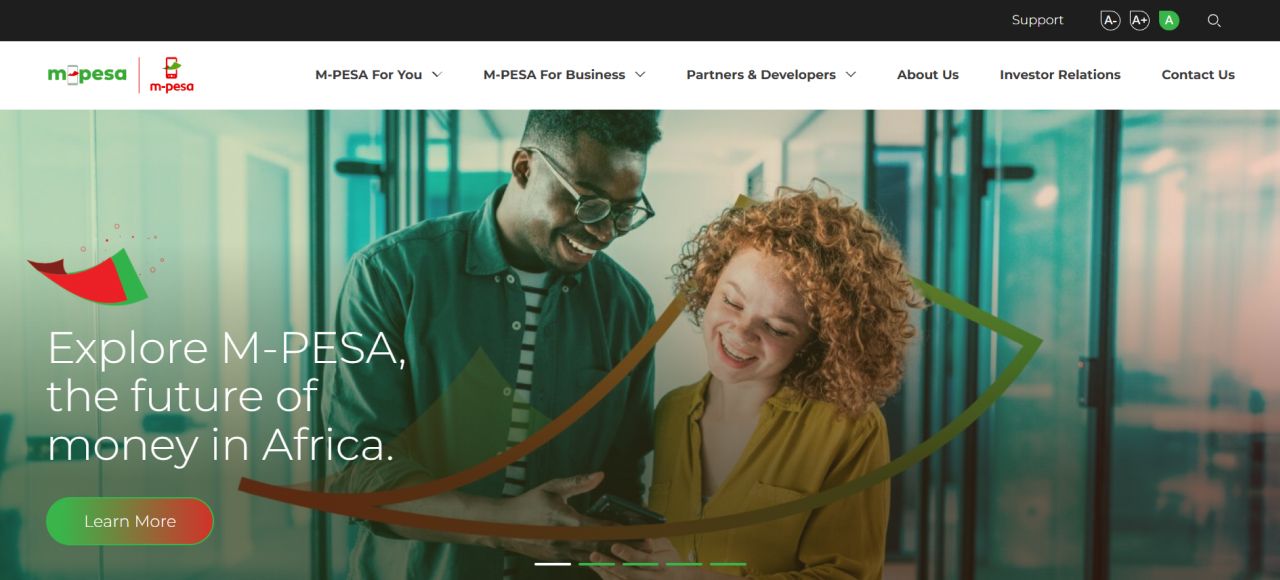Switch to the third carousel slide indicator
The image size is (1280, 580).
[641, 564]
